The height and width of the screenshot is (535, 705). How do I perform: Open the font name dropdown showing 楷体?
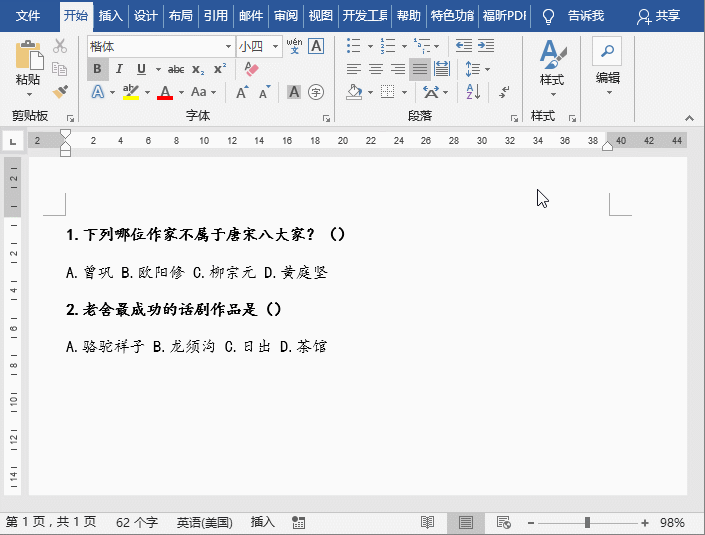click(x=228, y=46)
